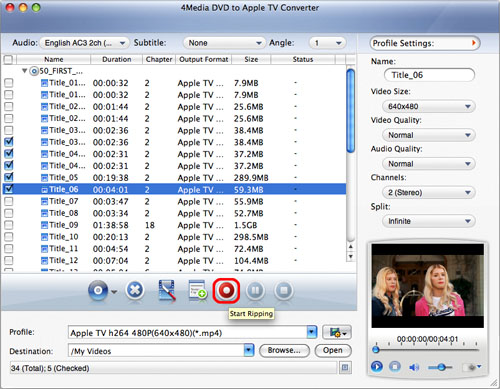Open the Split dropdown
This screenshot has height=389, width=500.
pos(429,221)
